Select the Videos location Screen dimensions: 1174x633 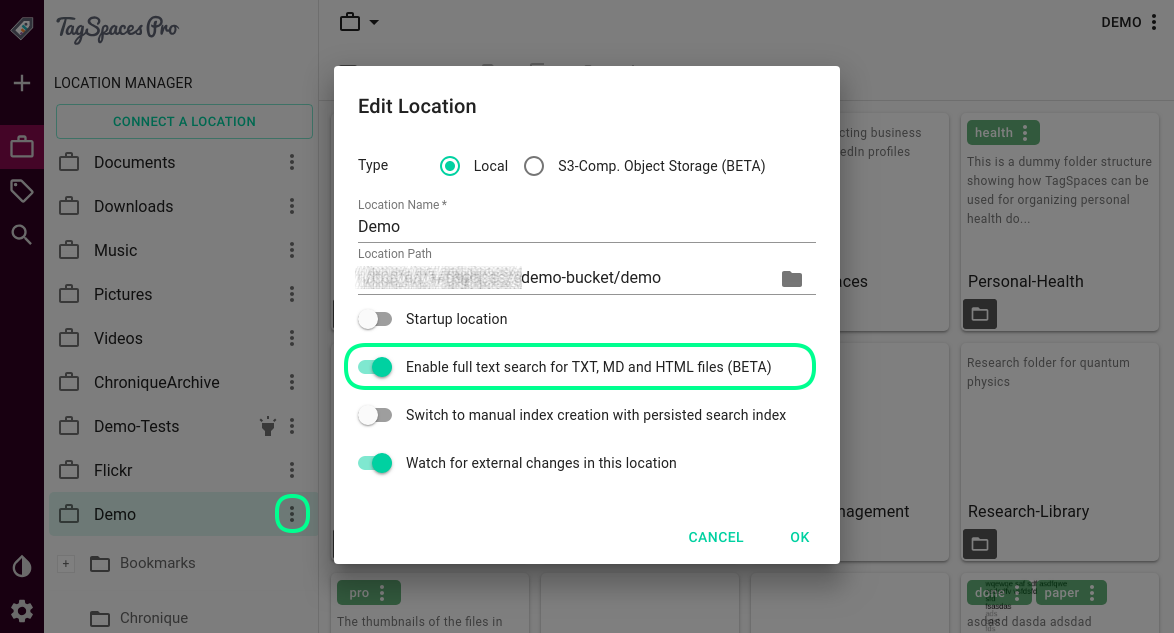[x=118, y=338]
